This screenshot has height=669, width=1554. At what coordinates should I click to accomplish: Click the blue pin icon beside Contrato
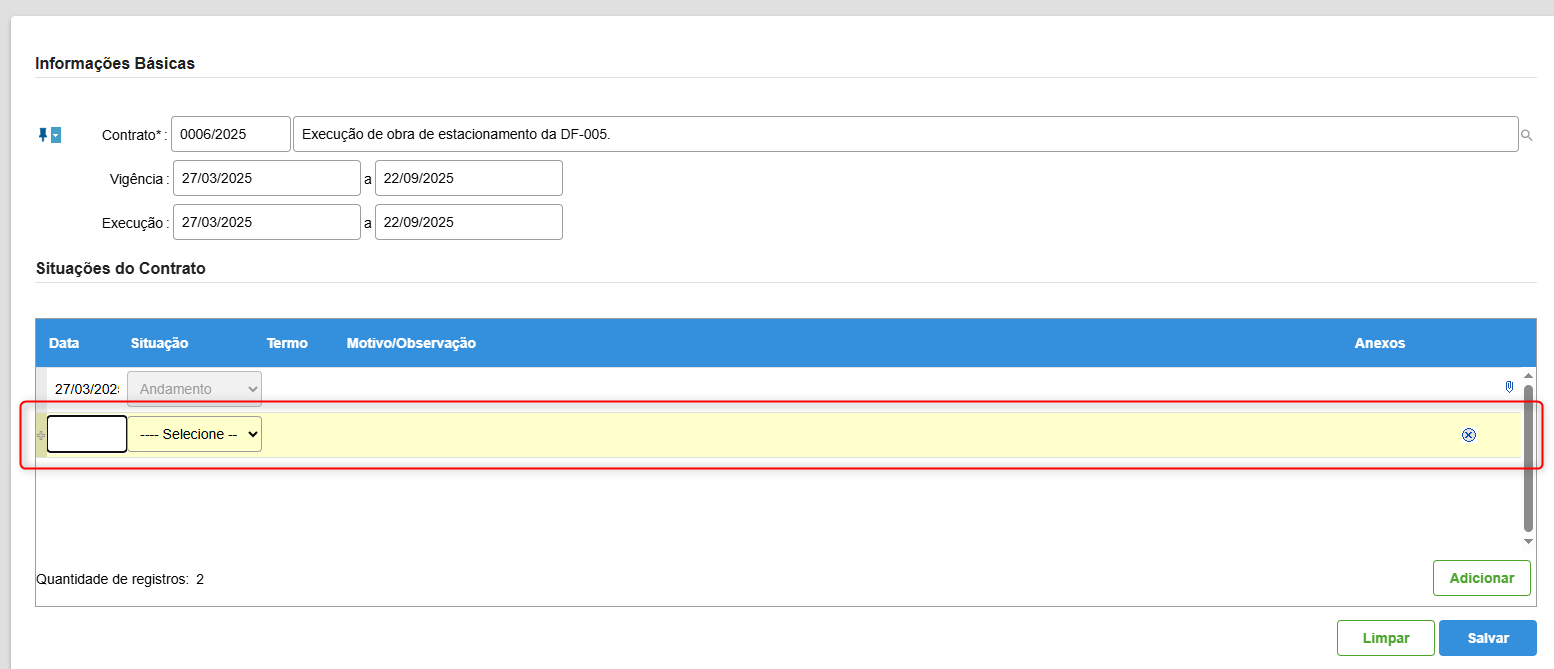point(43,134)
